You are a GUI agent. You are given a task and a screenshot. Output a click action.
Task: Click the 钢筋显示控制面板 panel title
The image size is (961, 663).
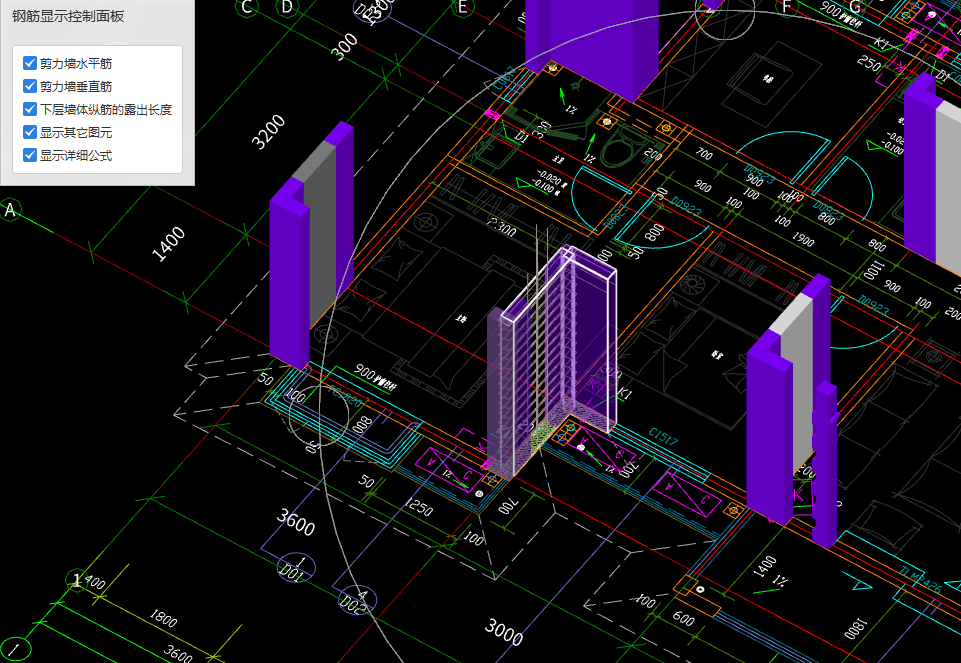(x=68, y=16)
